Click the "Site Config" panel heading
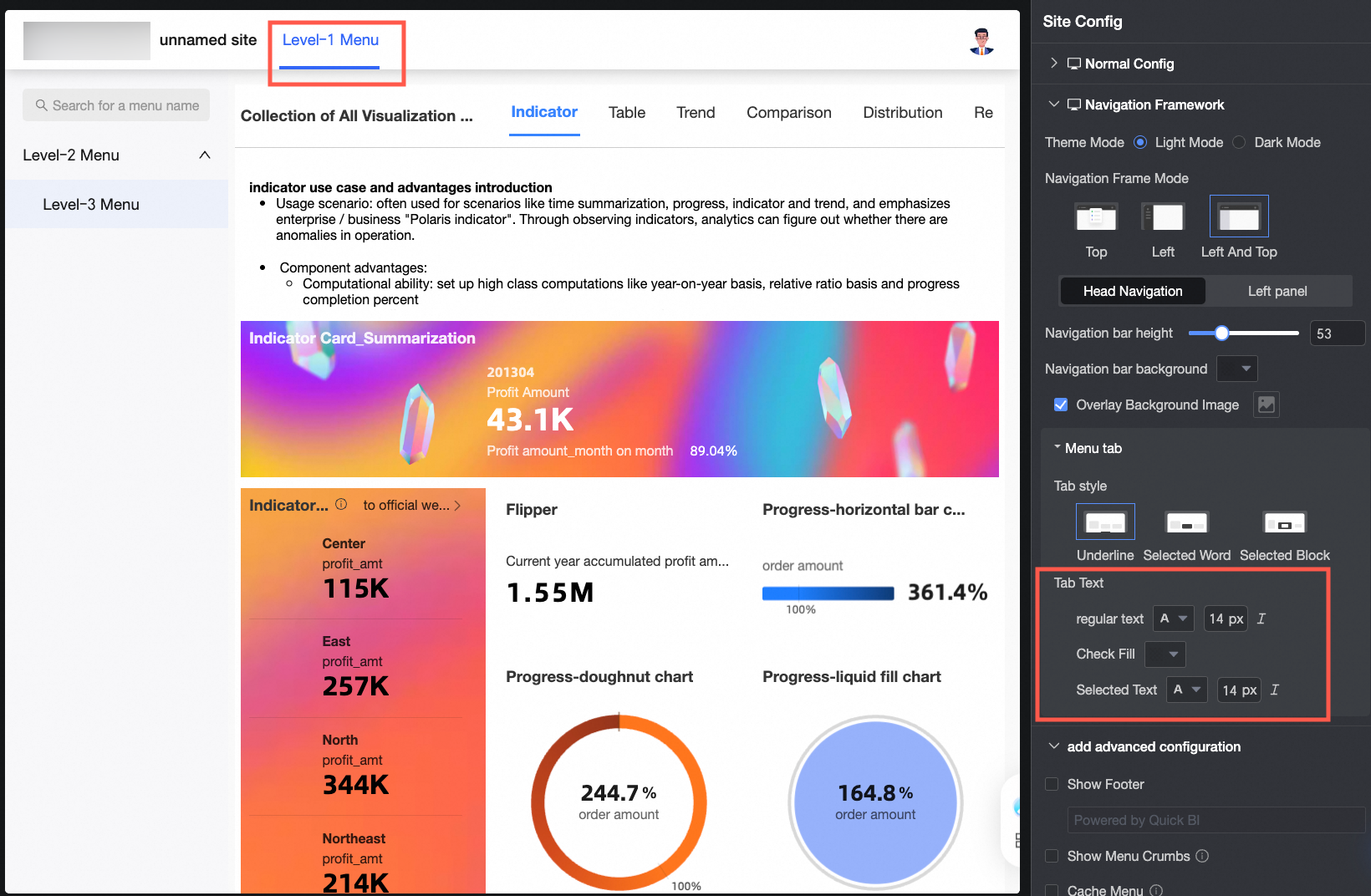 [x=1083, y=22]
